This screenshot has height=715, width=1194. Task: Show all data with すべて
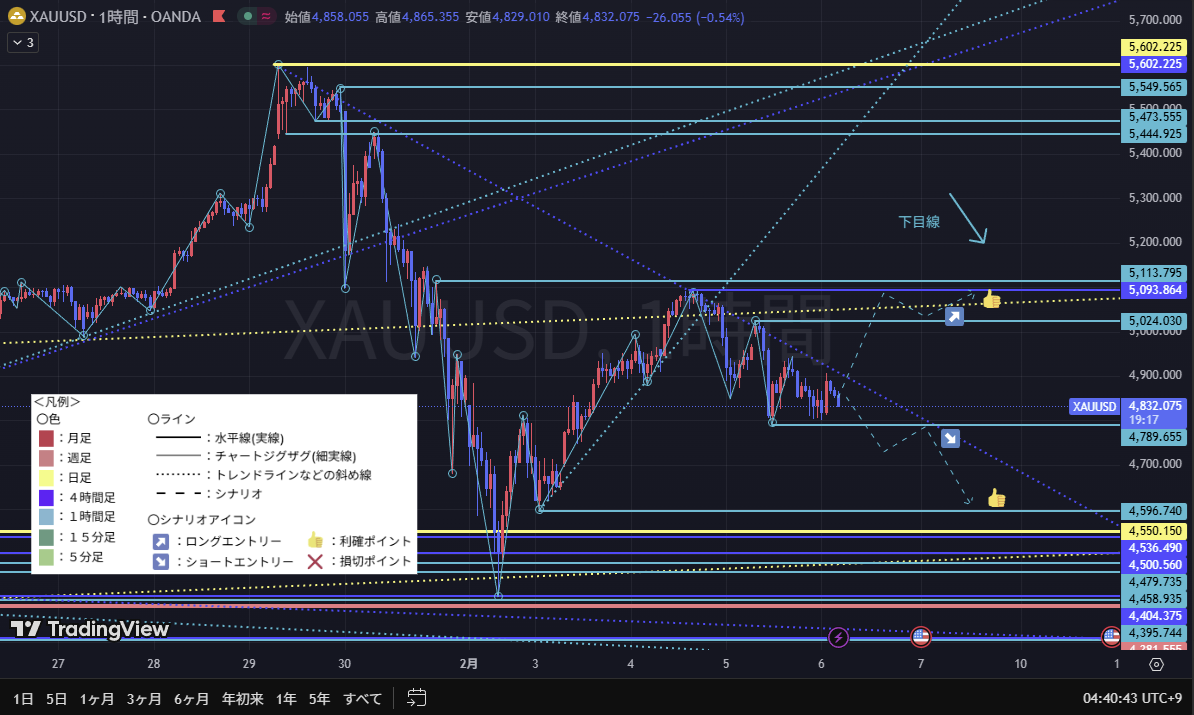pyautogui.click(x=362, y=698)
